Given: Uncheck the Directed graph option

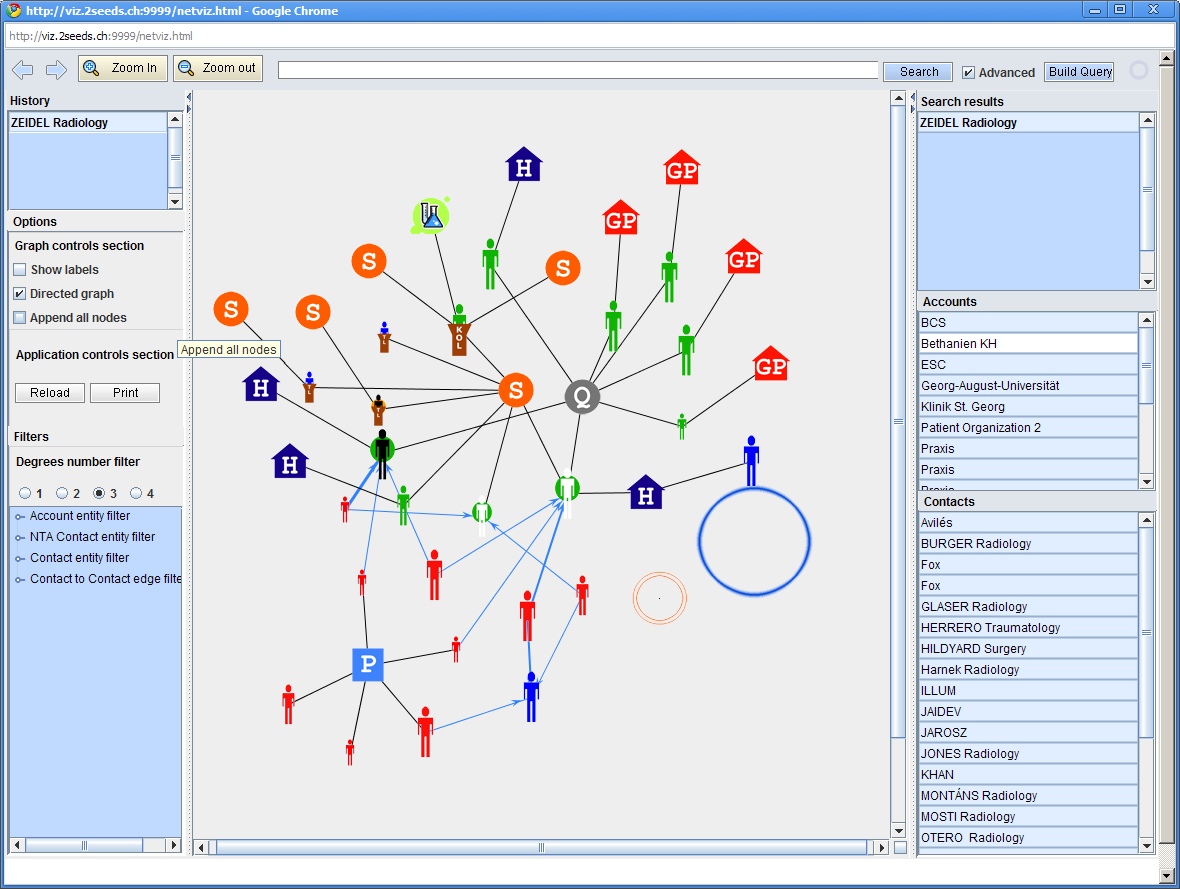Looking at the screenshot, I should [x=20, y=294].
